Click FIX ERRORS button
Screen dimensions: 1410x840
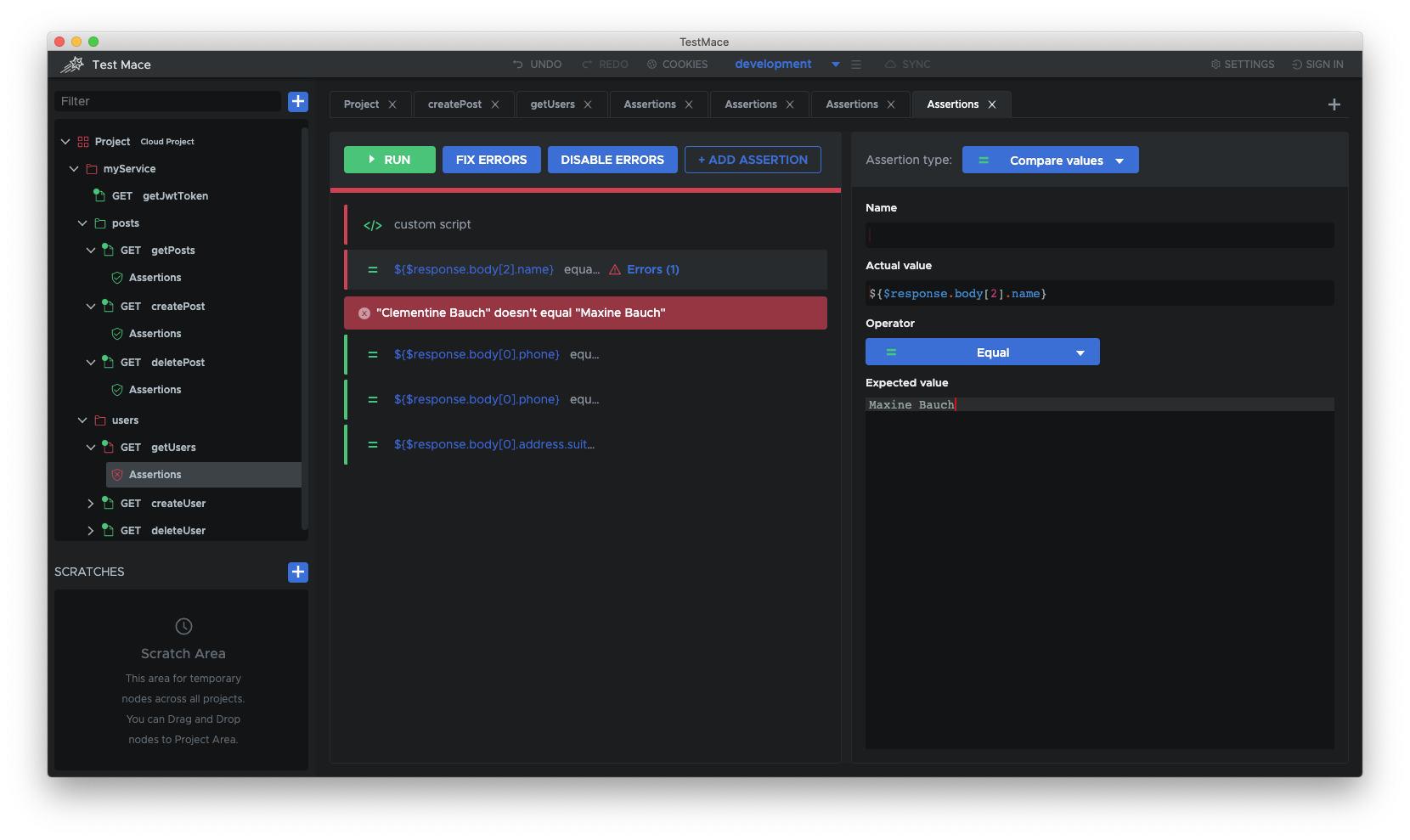coord(492,160)
